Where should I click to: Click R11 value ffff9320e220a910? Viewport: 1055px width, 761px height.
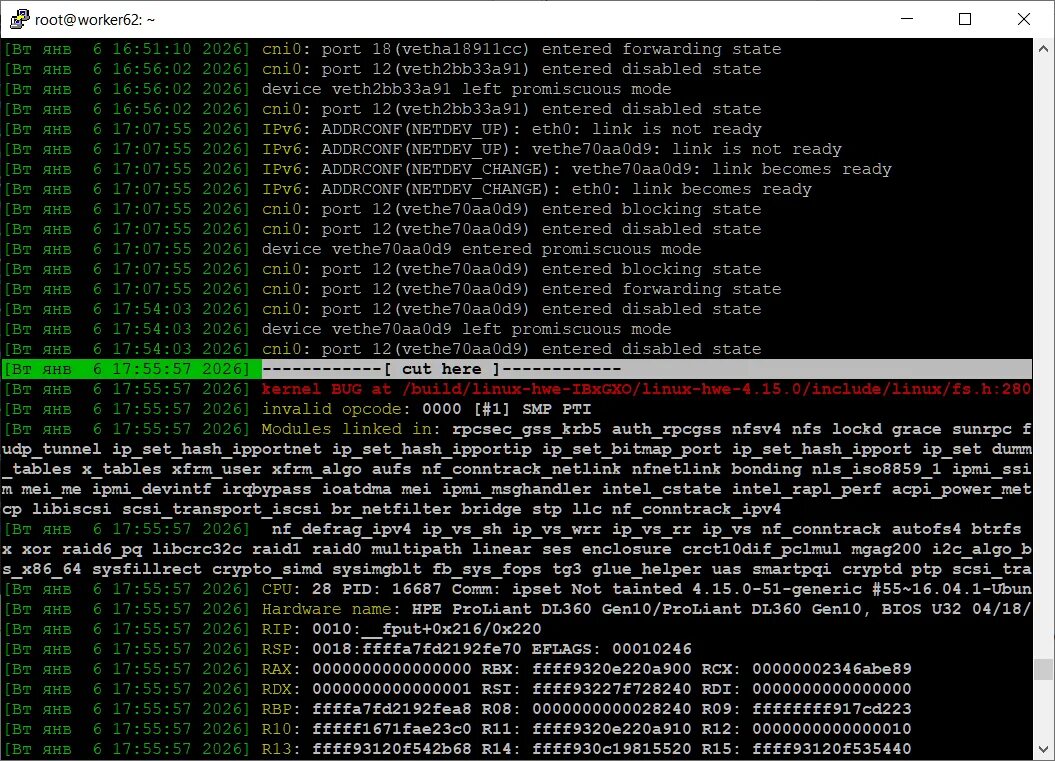pos(611,729)
